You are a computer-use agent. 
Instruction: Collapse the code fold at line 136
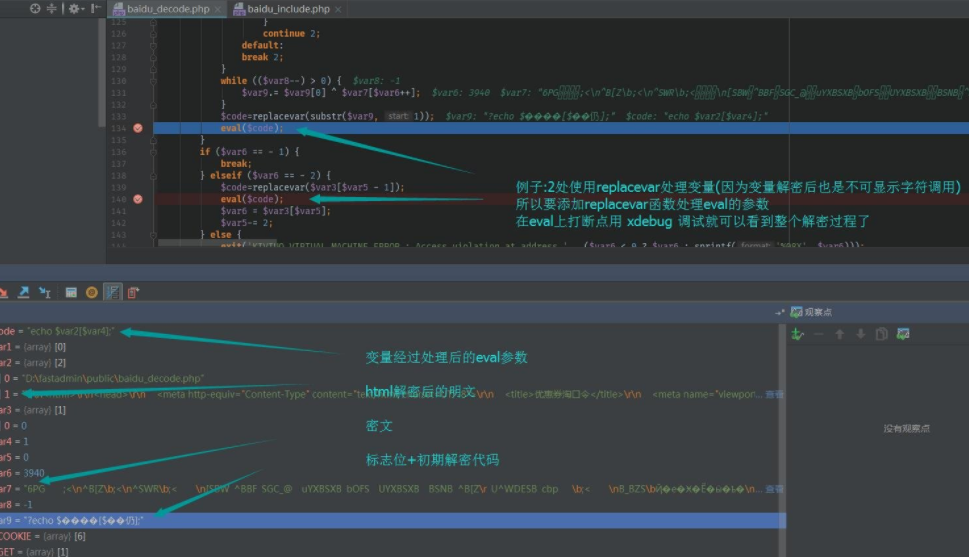coord(153,151)
